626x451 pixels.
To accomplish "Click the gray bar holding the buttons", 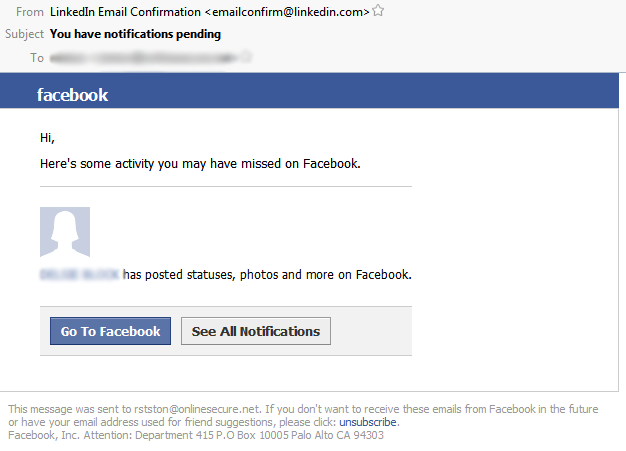I will (226, 331).
